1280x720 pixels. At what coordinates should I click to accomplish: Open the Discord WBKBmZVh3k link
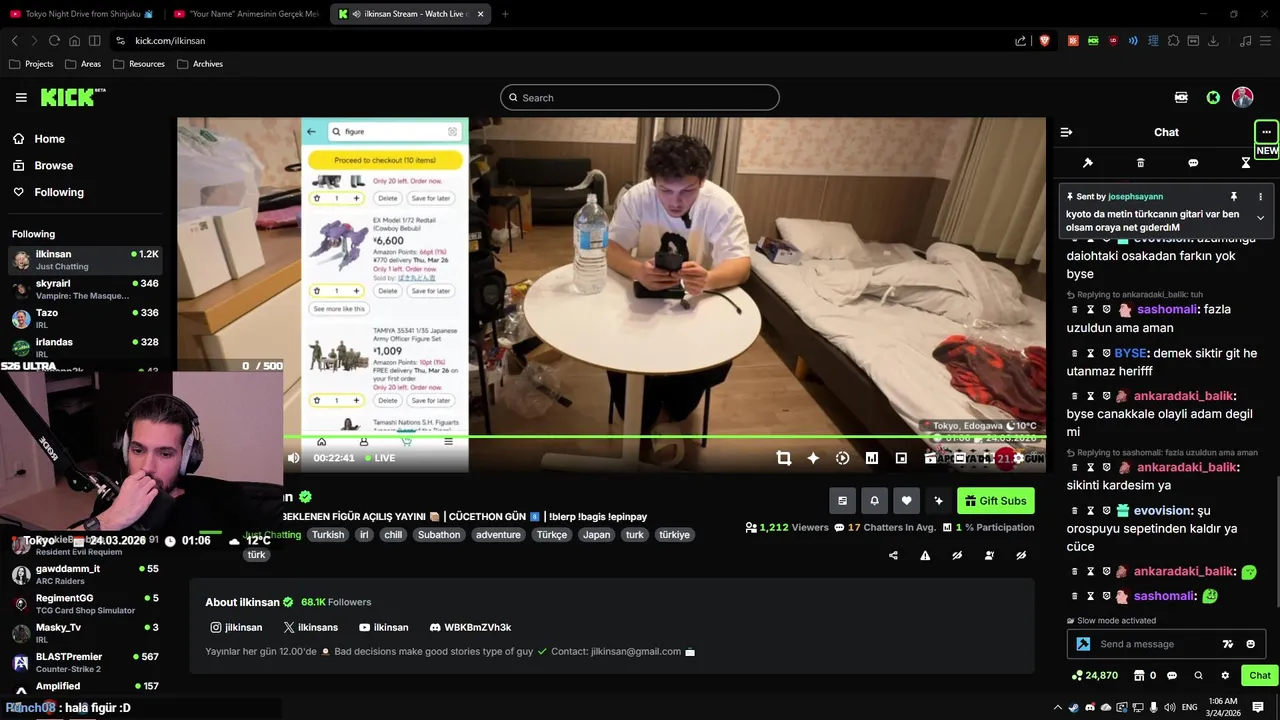point(470,627)
